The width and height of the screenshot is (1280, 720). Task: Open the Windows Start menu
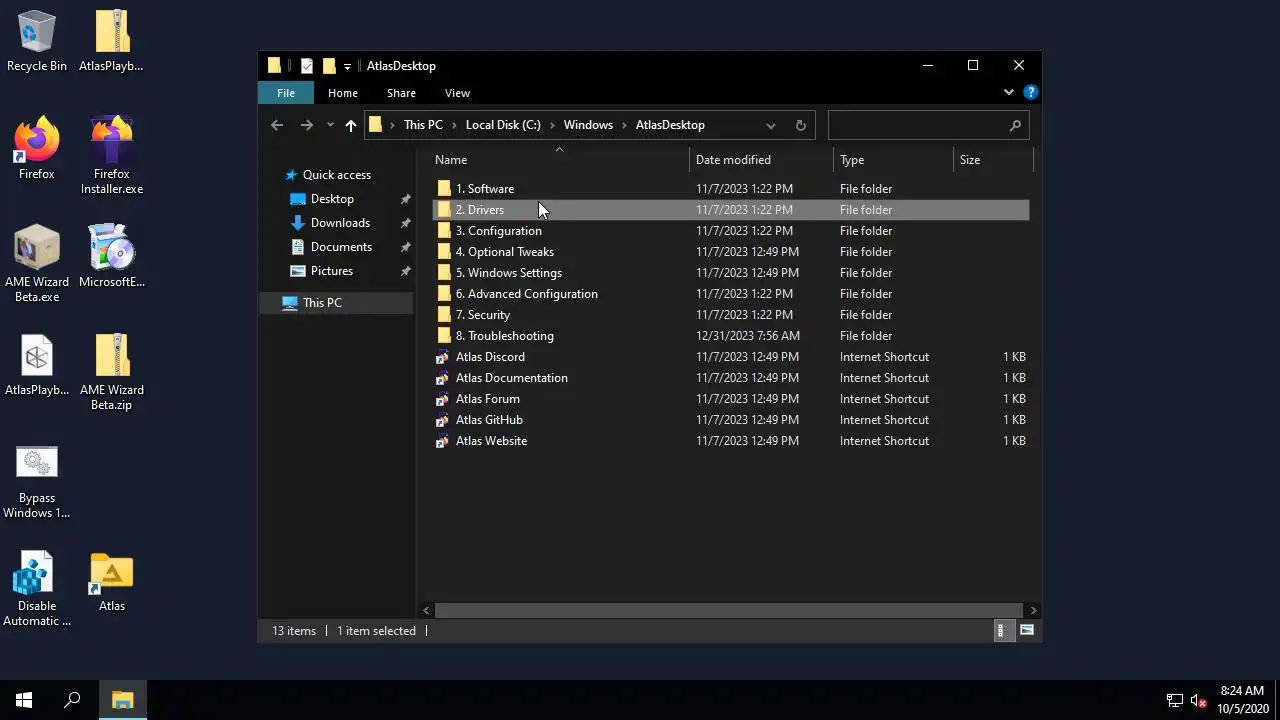click(24, 700)
